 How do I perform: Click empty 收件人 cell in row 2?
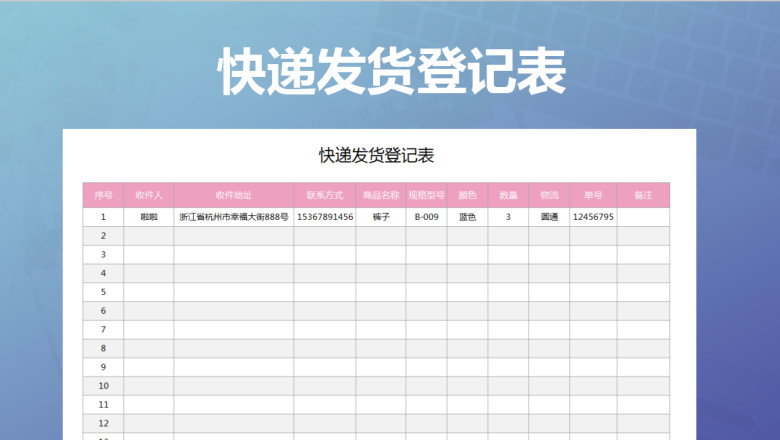pyautogui.click(x=149, y=236)
